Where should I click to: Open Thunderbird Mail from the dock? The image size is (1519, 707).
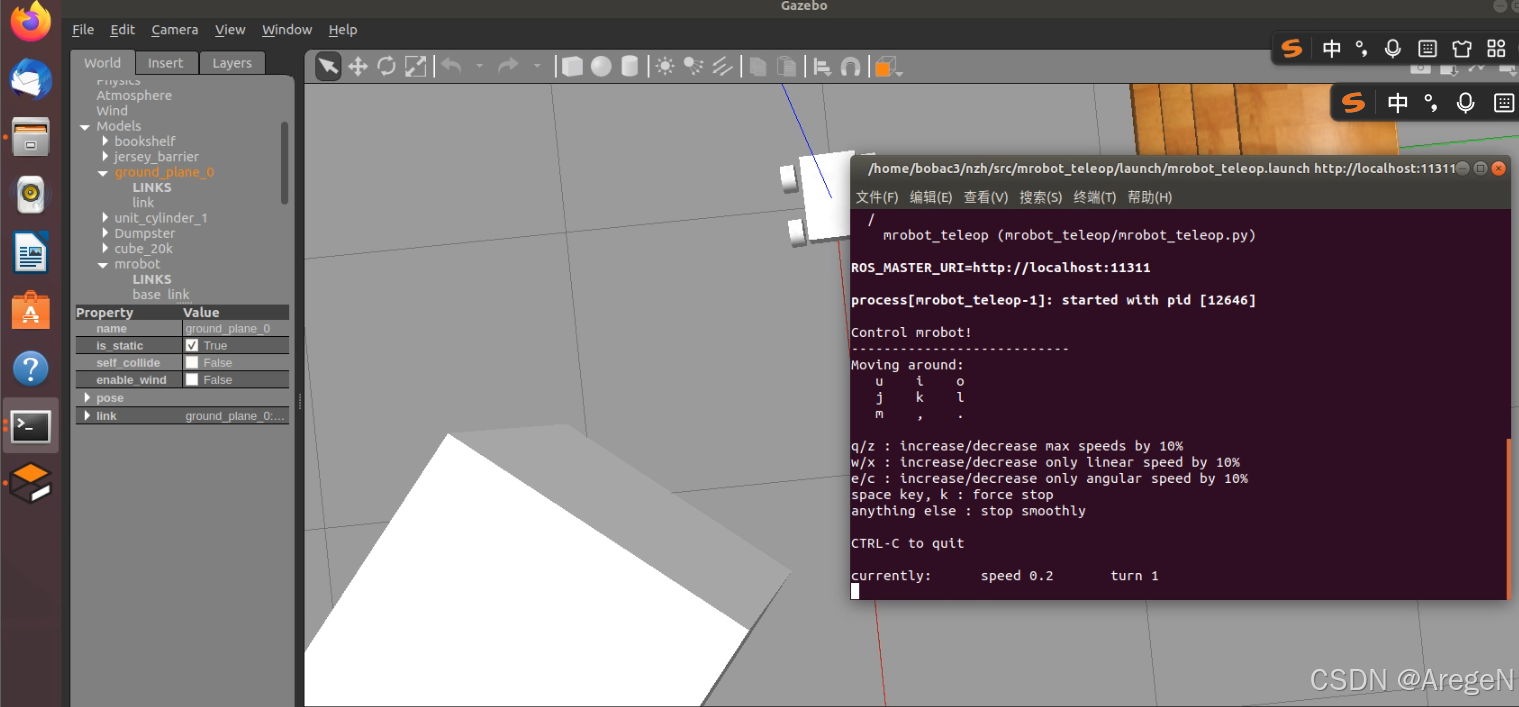click(x=30, y=79)
